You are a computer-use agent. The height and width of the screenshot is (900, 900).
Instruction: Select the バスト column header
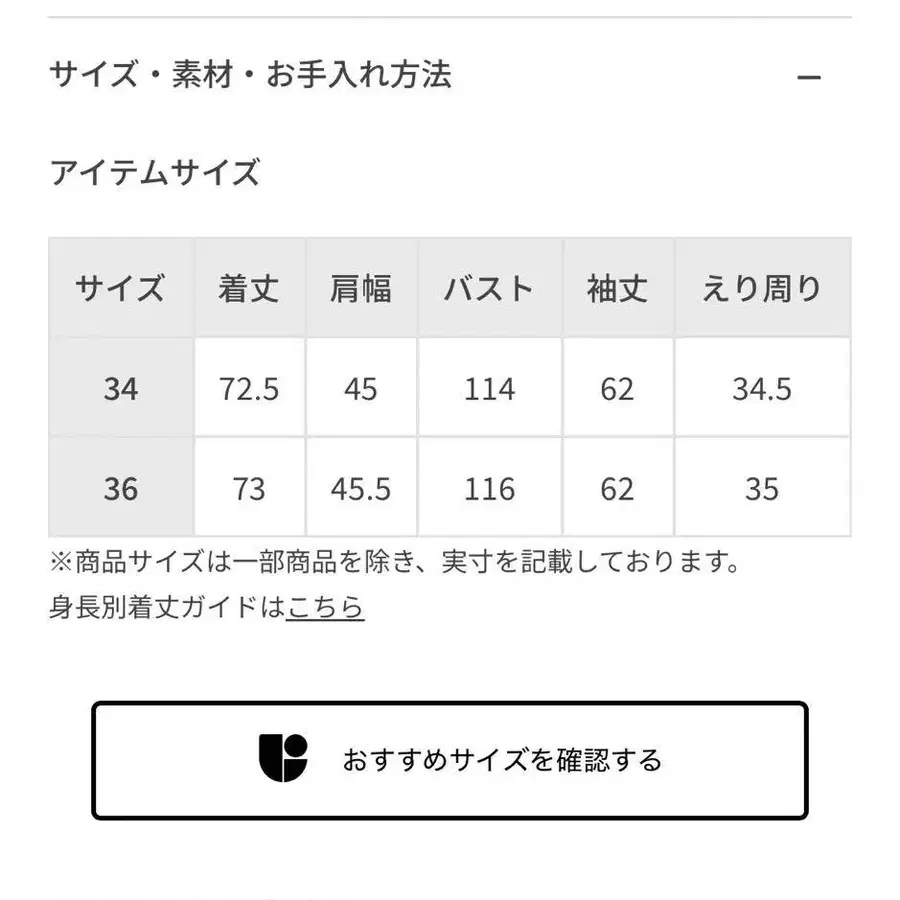click(489, 289)
